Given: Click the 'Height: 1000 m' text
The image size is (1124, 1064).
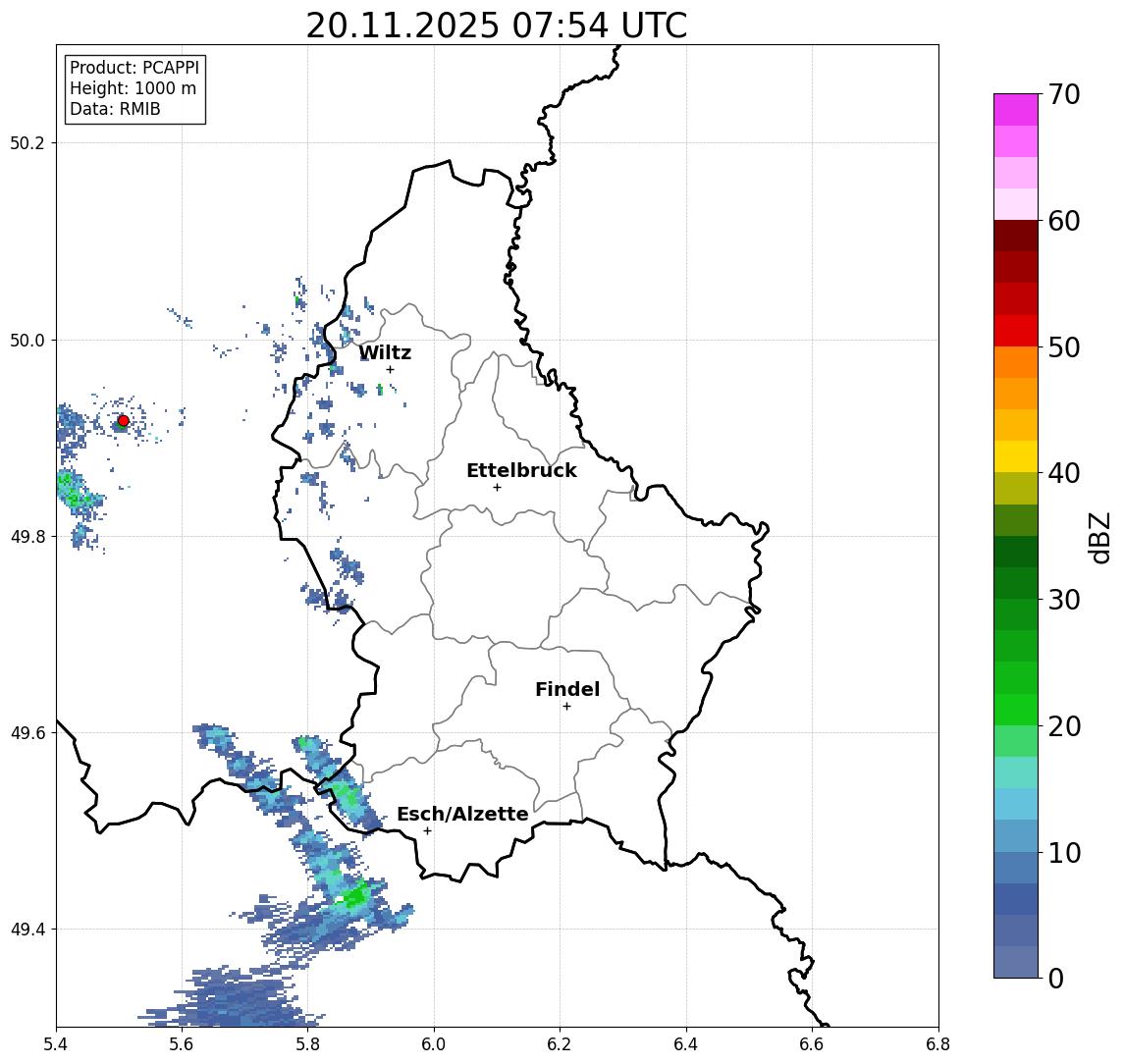Looking at the screenshot, I should tap(133, 88).
